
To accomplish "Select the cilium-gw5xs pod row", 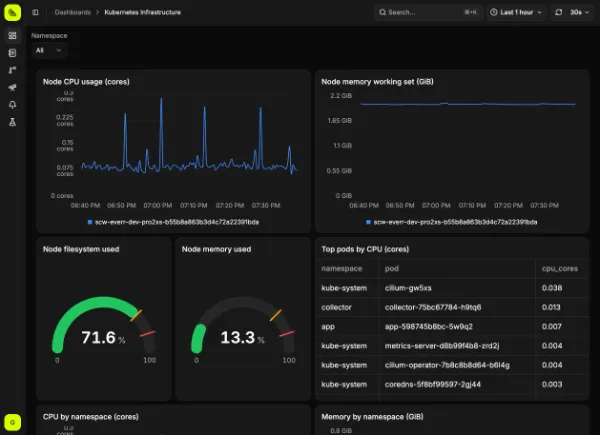I will (x=452, y=288).
